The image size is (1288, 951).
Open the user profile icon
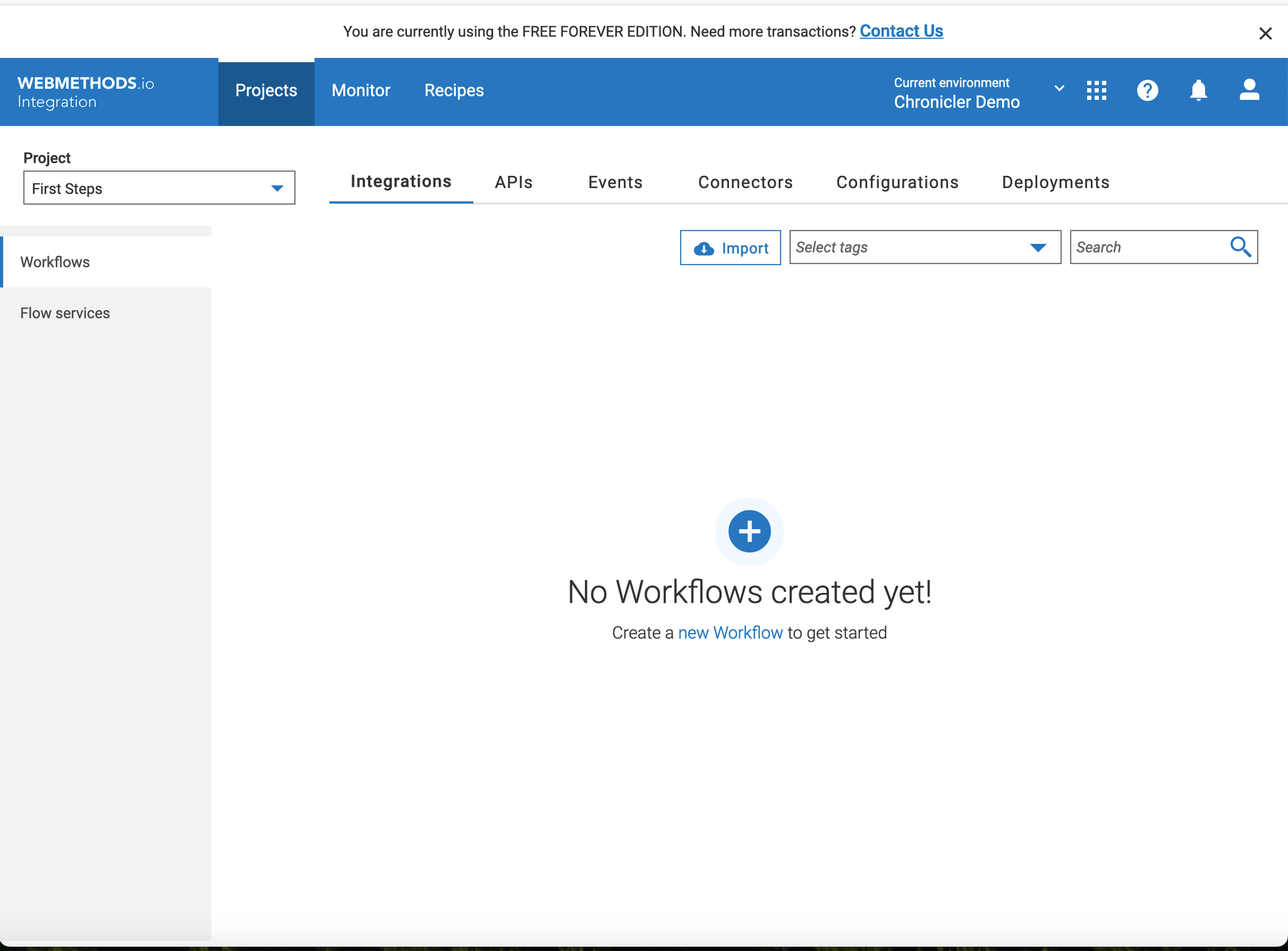pos(1249,90)
